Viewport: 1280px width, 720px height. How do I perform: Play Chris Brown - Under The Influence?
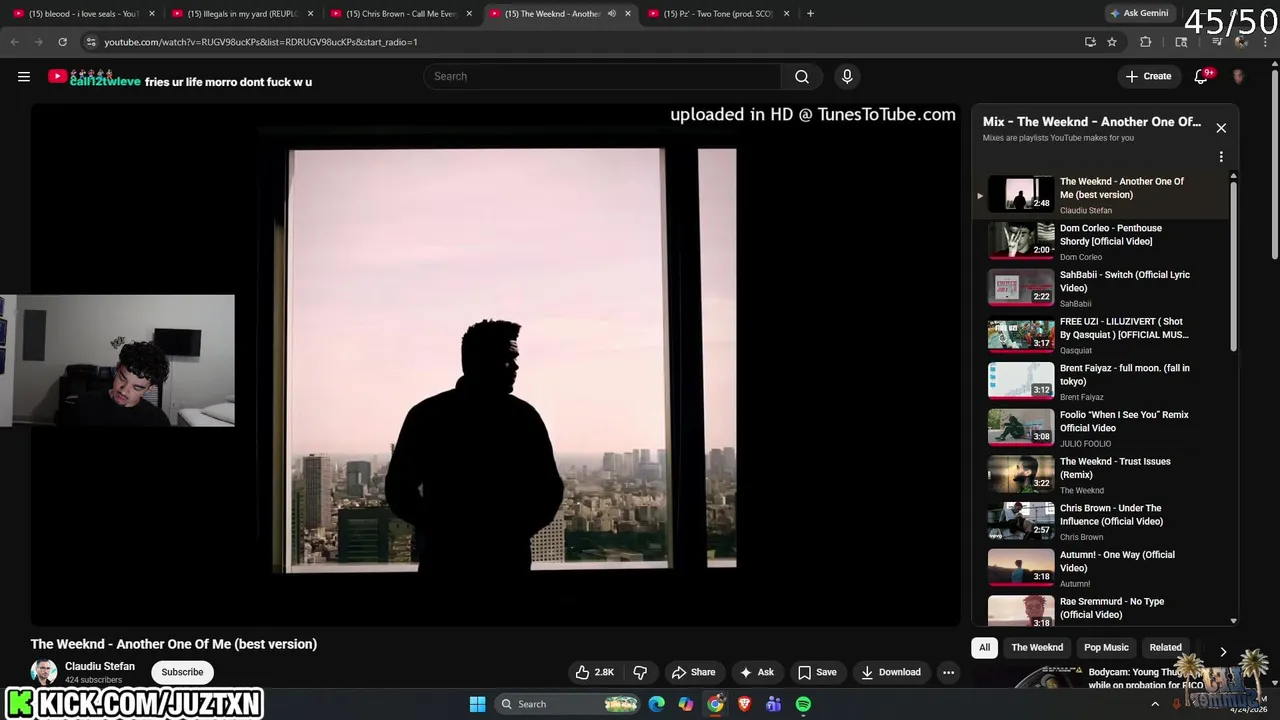coord(1100,522)
